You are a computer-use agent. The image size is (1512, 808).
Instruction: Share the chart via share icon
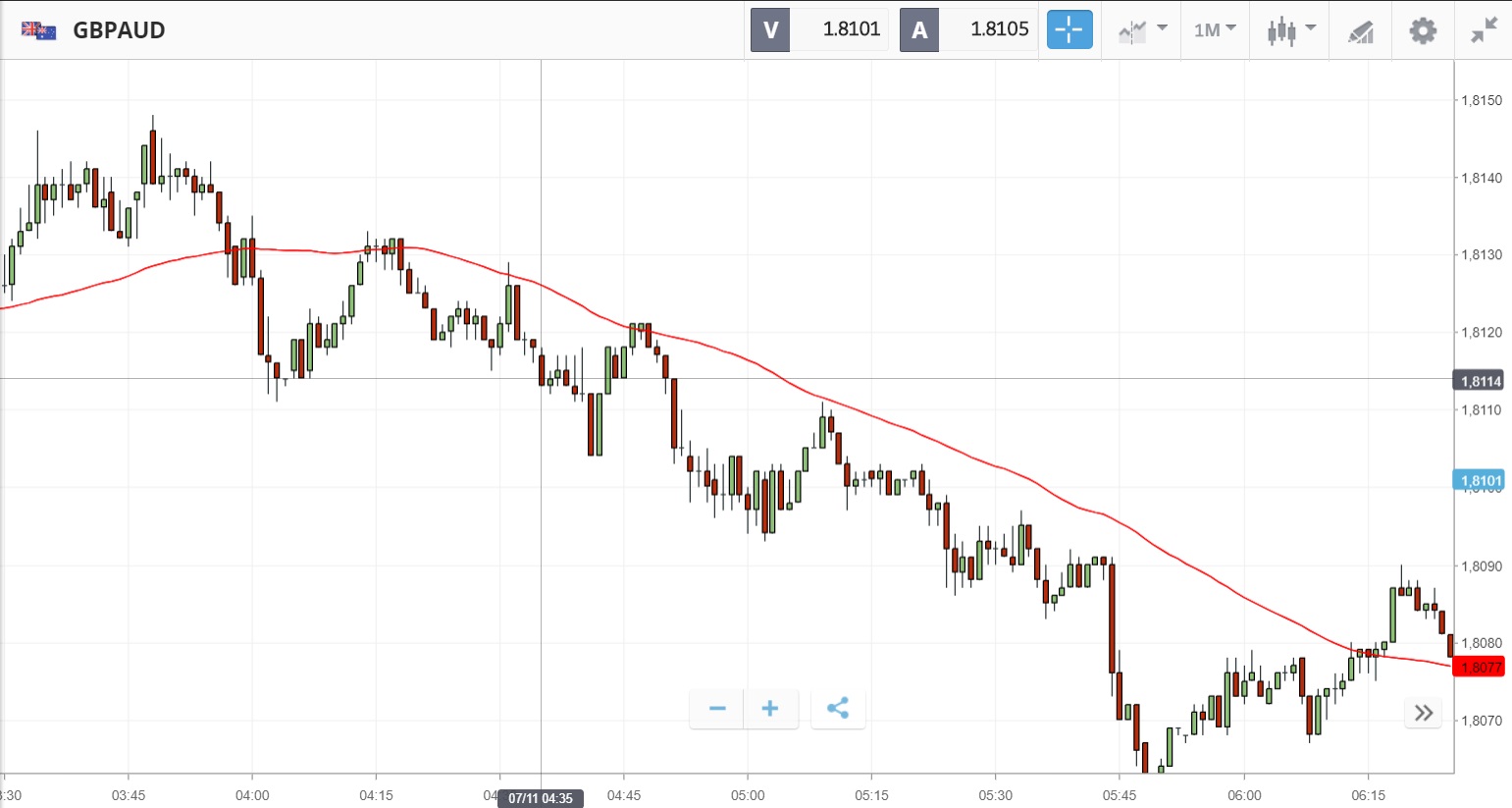(838, 708)
